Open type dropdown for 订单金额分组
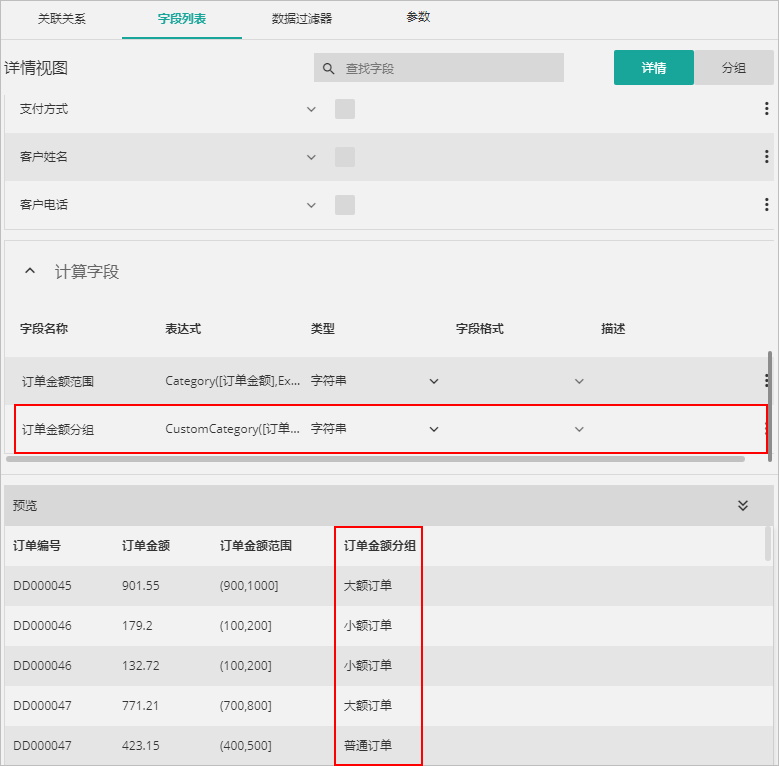The width and height of the screenshot is (779, 766). tap(434, 429)
